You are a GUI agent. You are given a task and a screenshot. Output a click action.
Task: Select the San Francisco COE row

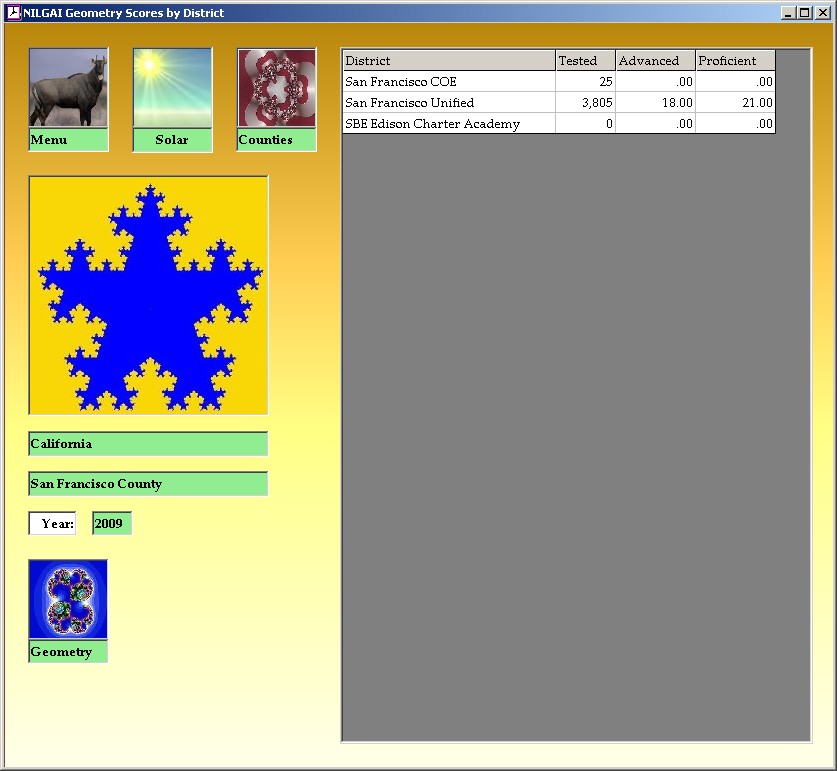pyautogui.click(x=448, y=82)
